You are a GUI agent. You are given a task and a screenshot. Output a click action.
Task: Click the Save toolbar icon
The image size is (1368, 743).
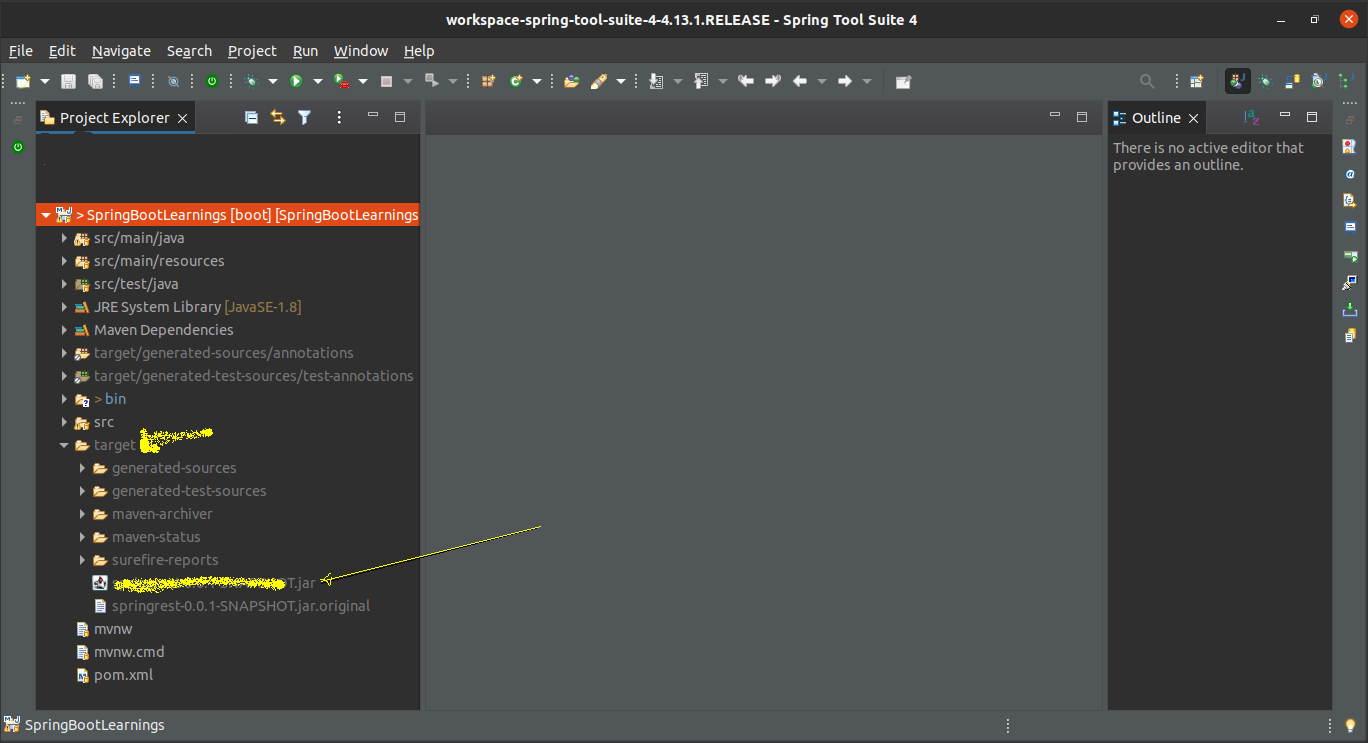[69, 81]
